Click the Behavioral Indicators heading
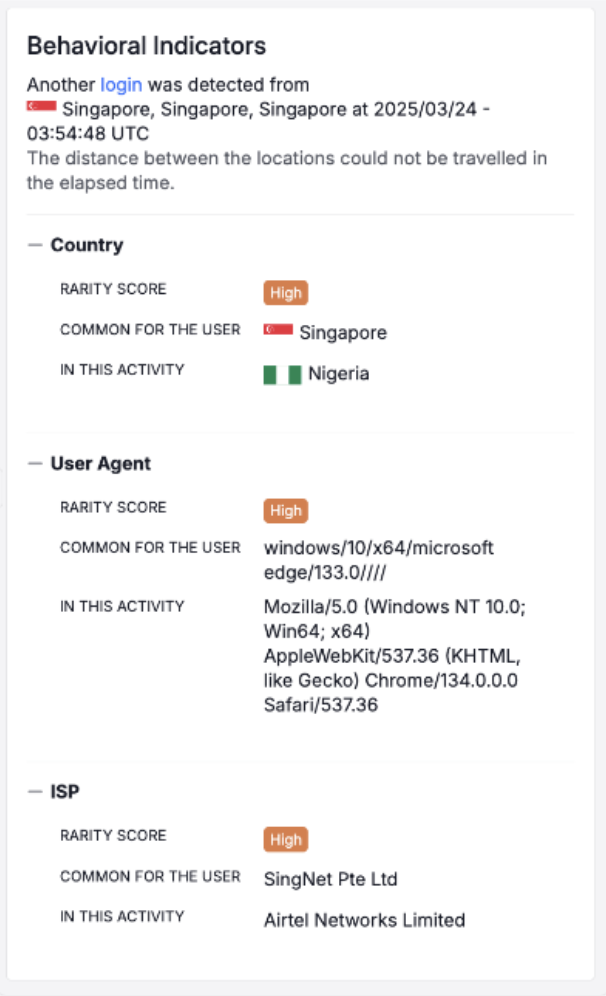This screenshot has width=606, height=996. coord(147,45)
